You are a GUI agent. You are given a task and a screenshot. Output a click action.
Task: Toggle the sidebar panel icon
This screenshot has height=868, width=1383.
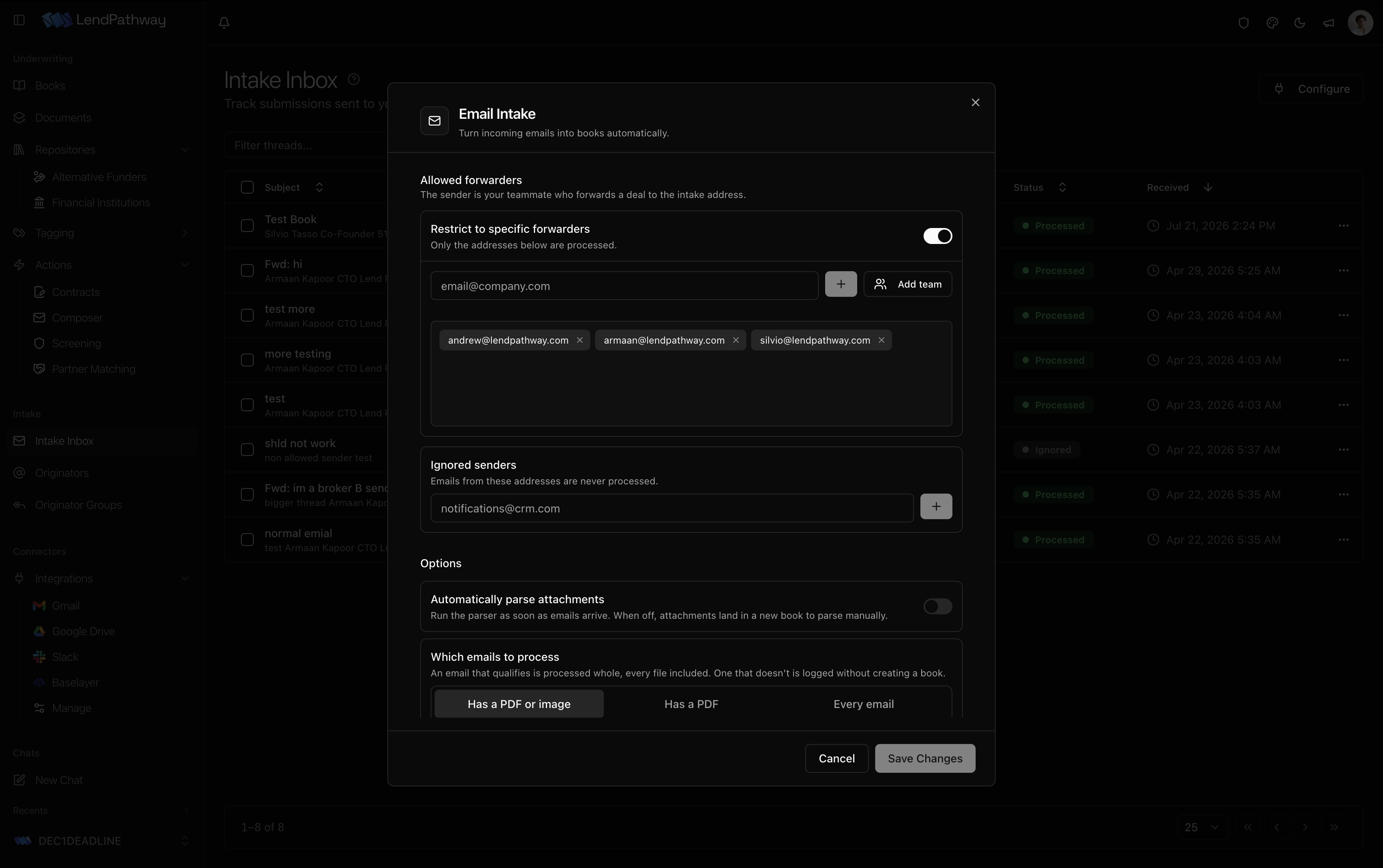(x=19, y=20)
